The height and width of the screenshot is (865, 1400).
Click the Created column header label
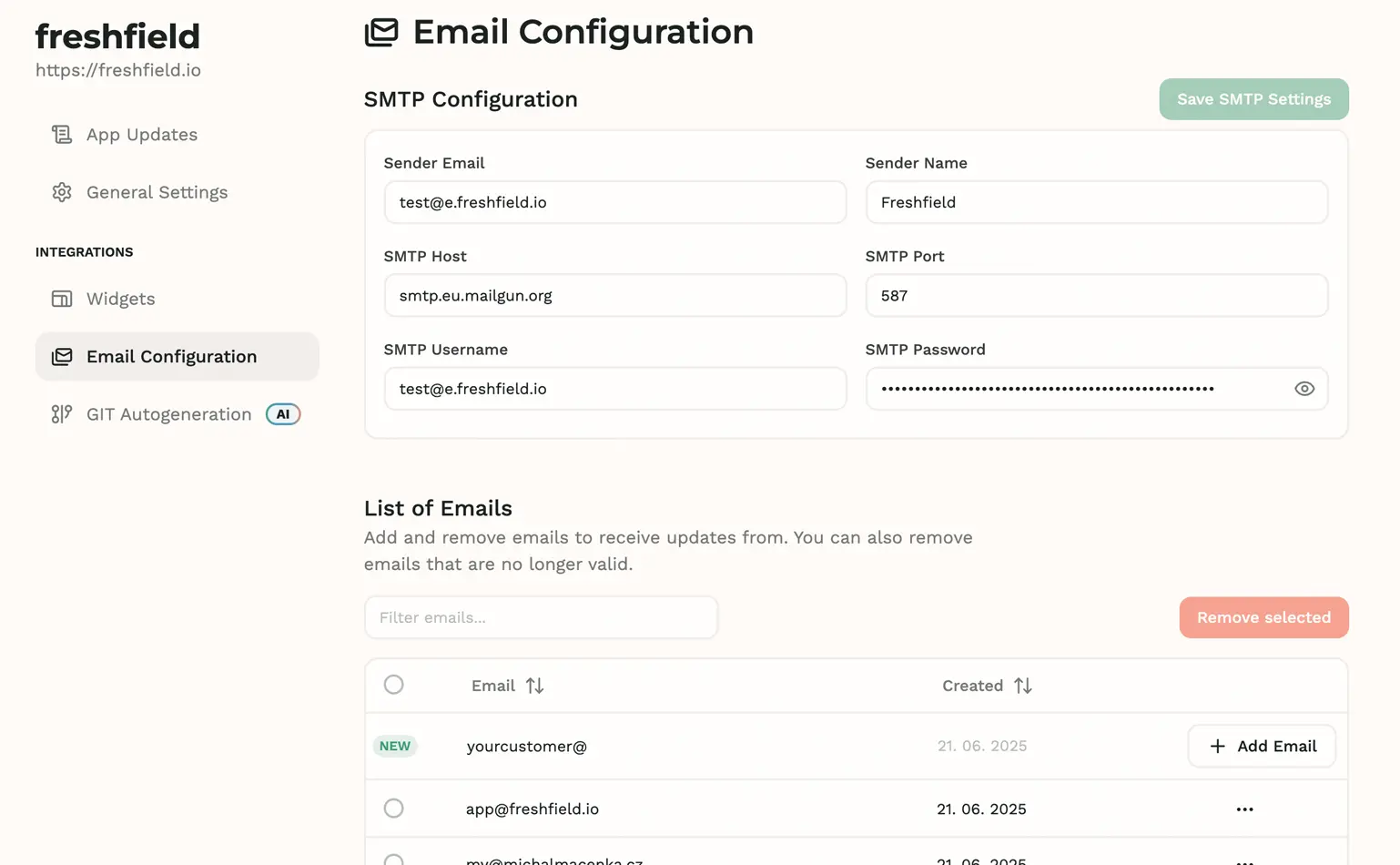pyautogui.click(x=972, y=686)
